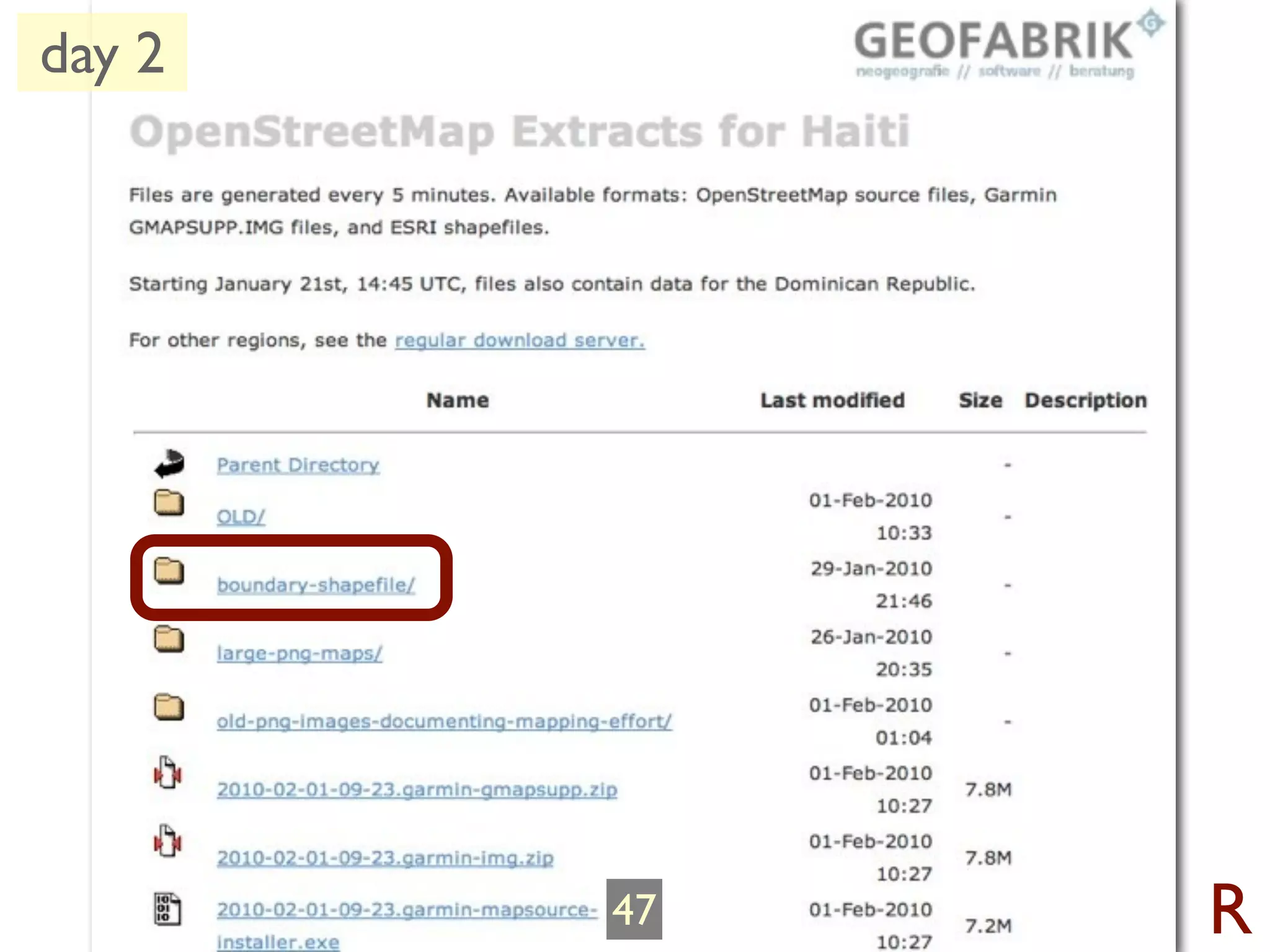Download 2010-02-01-09-23.garmin-img.zip
This screenshot has height=952, width=1270.
(385, 857)
